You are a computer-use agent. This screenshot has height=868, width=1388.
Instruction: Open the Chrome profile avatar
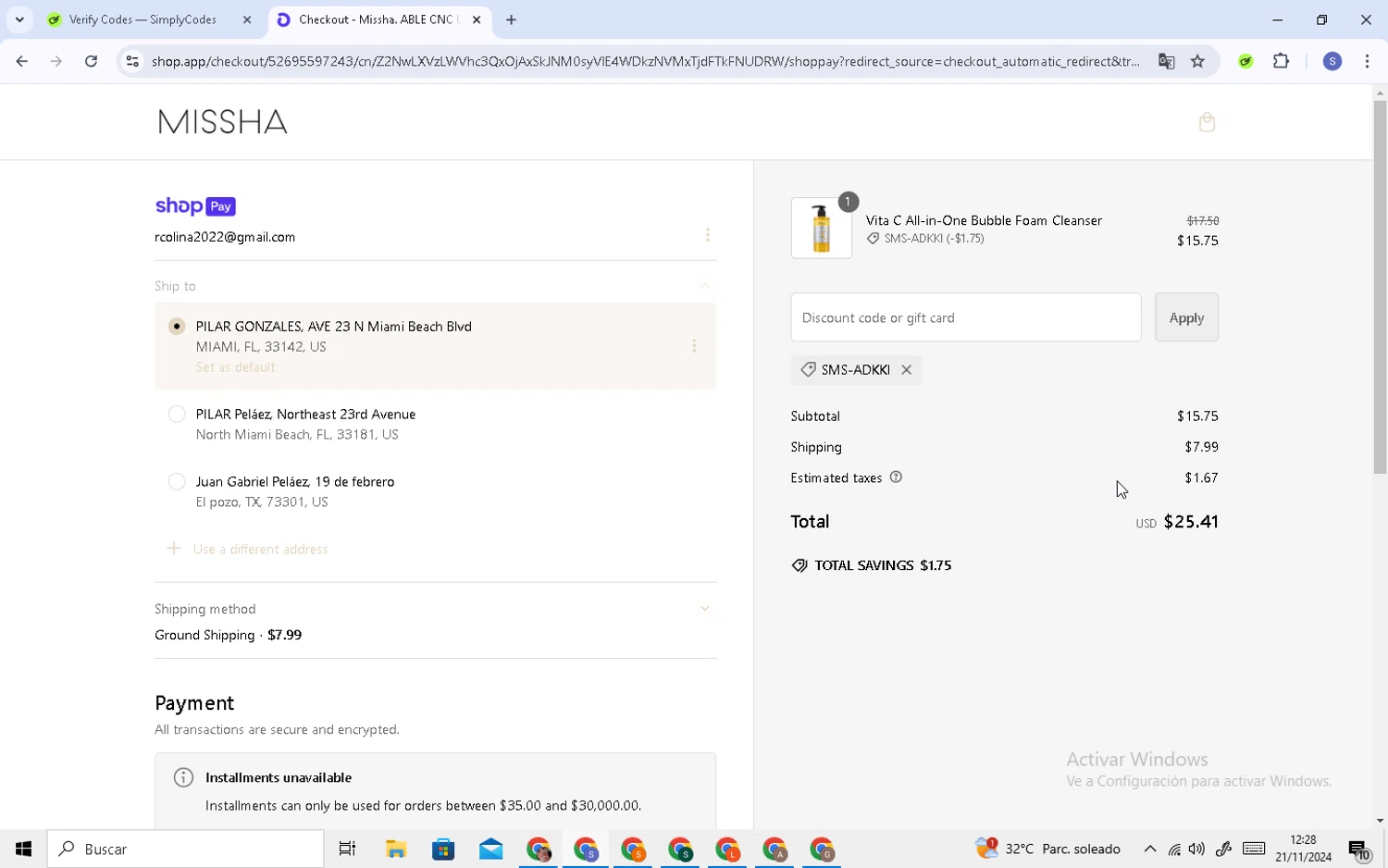[1332, 61]
